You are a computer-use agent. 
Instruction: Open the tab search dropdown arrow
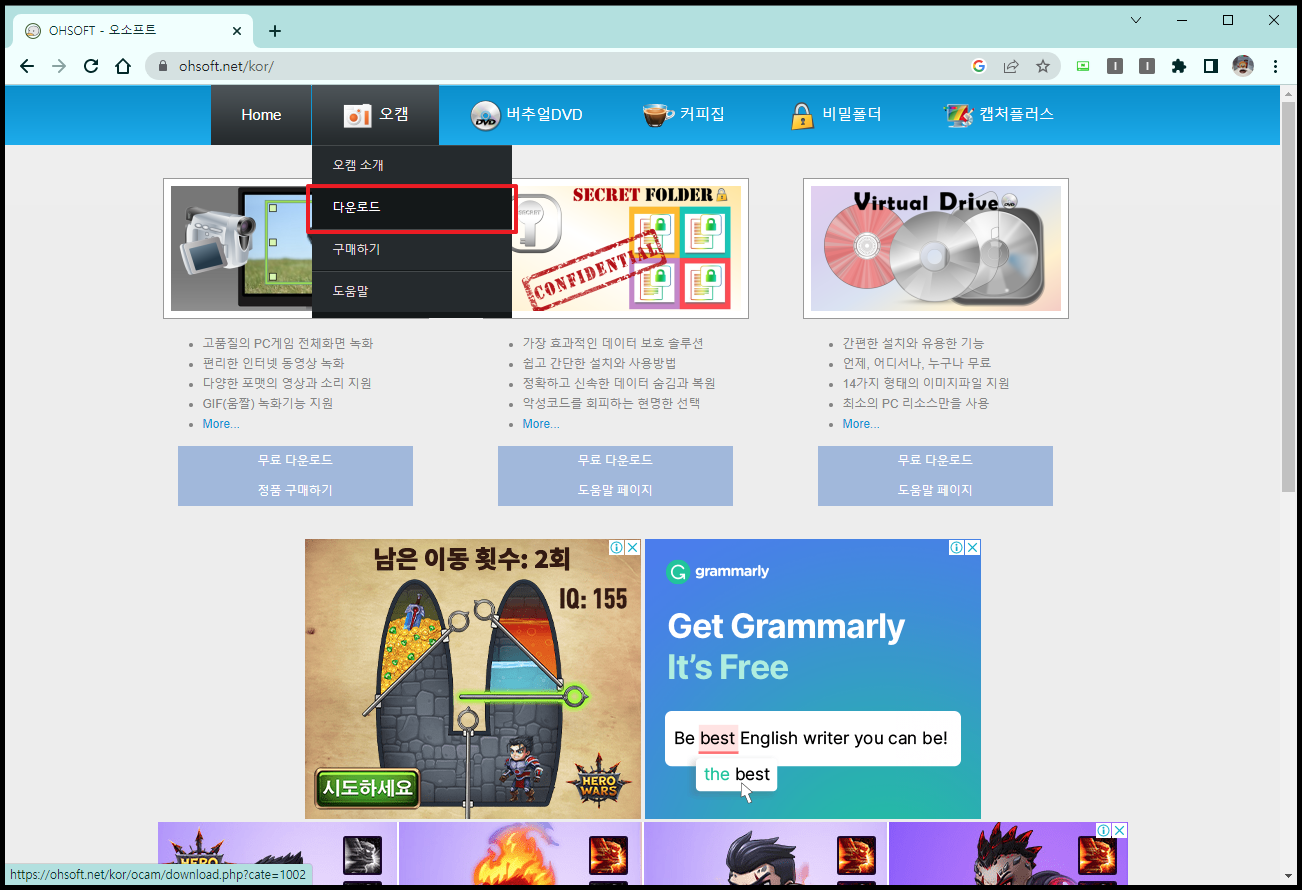pos(1136,20)
